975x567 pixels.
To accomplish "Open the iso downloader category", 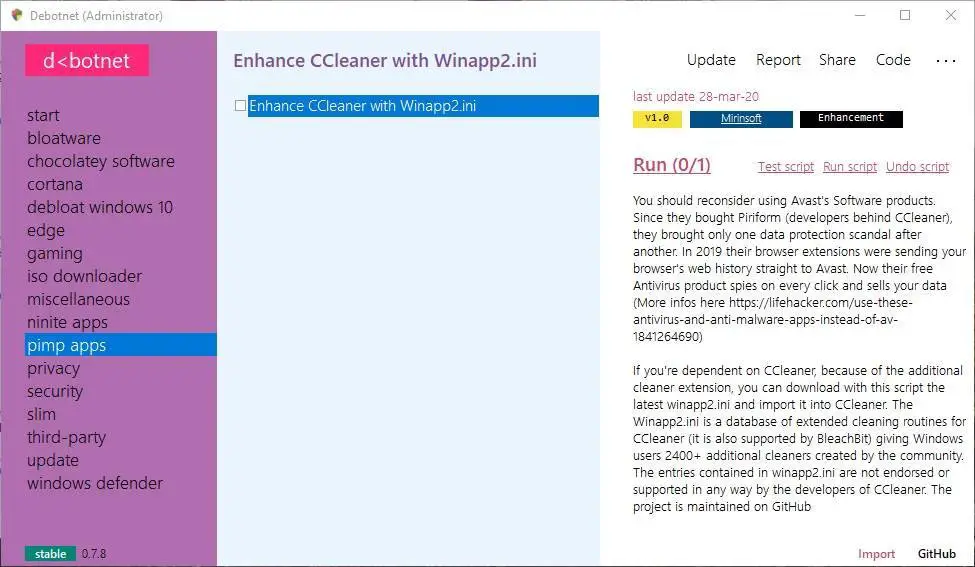I will [85, 277].
